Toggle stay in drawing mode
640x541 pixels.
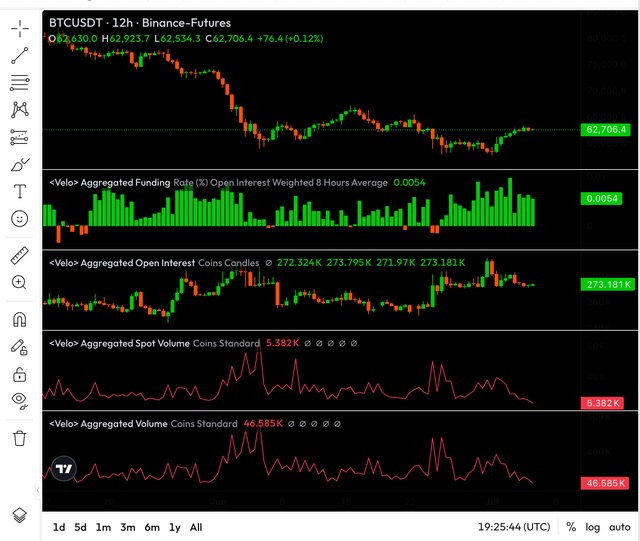[x=19, y=347]
